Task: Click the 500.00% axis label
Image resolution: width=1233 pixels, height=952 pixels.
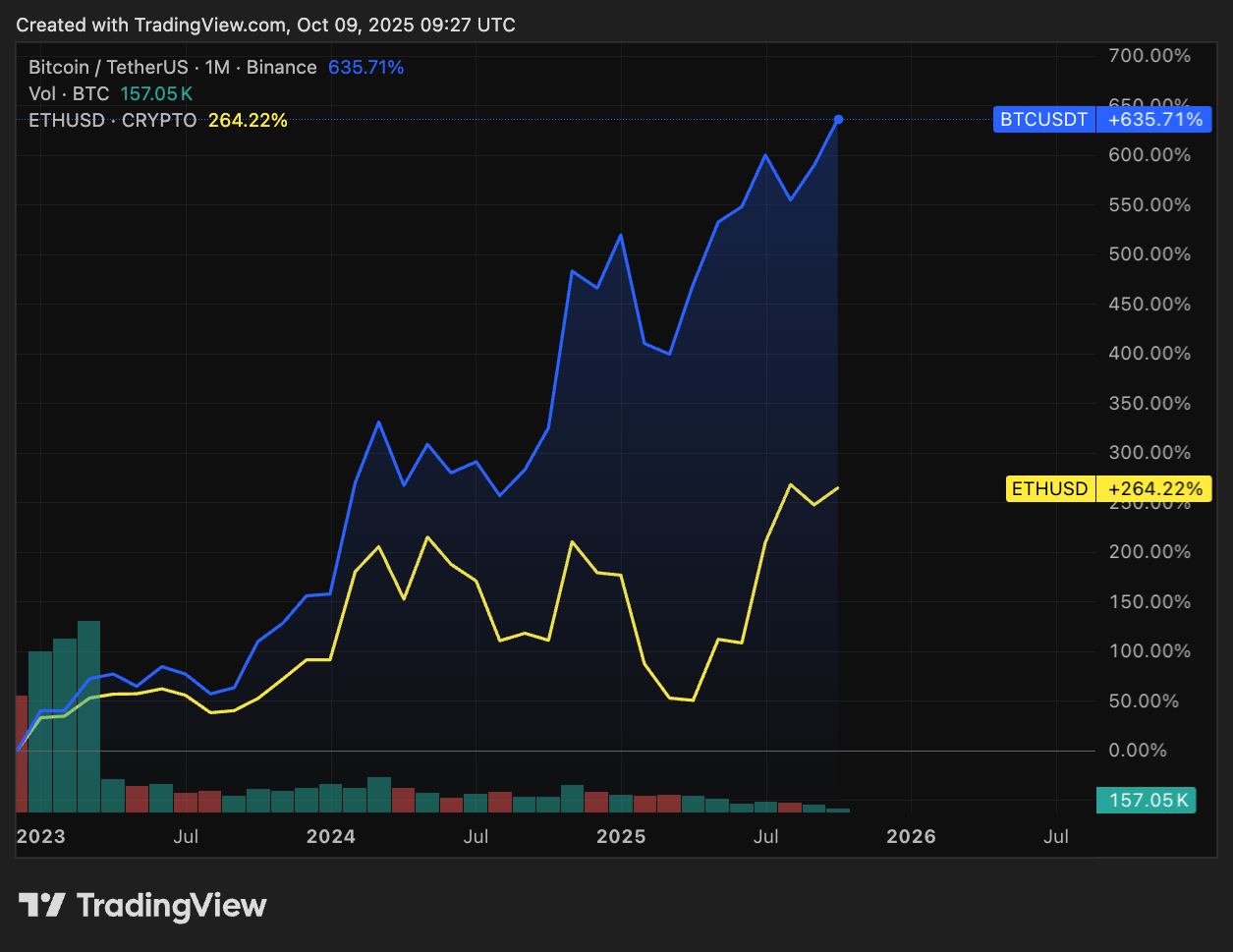Action: pos(1149,254)
